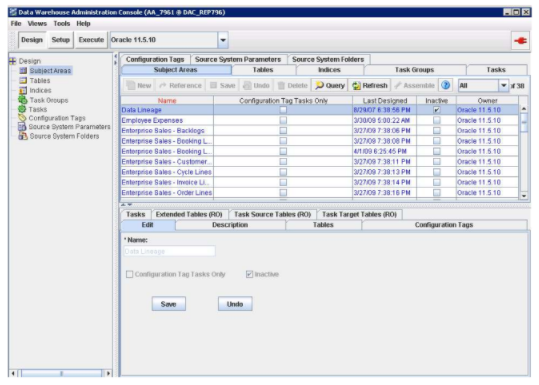The width and height of the screenshot is (539, 385).
Task: Click the Design view button
Action: [32, 40]
